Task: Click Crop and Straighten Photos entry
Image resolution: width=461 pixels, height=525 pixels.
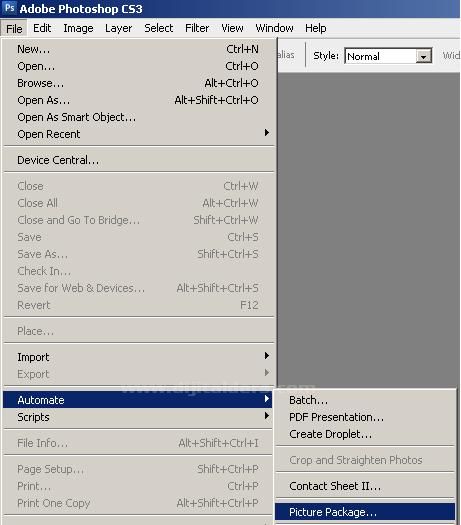Action: [x=365, y=460]
